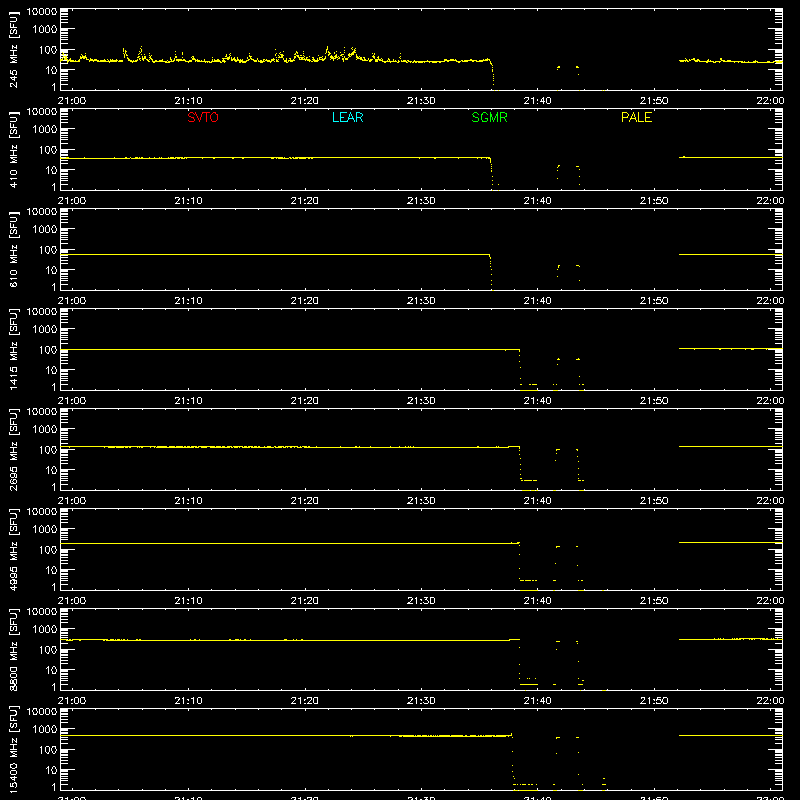Click the 21:30 time label under the 1415 MHz plot
Screen dimensions: 800x800
click(x=421, y=401)
